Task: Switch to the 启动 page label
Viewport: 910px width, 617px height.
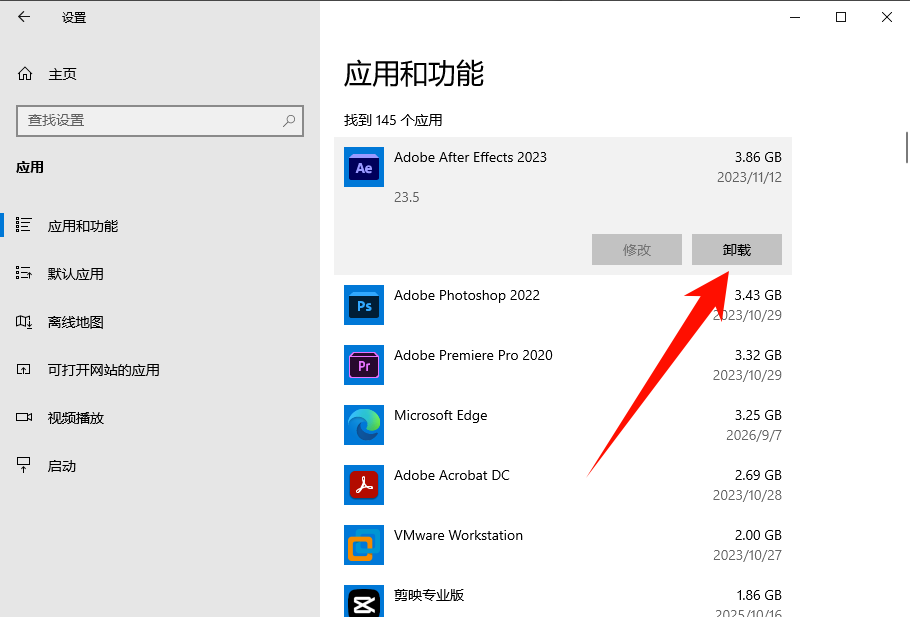Action: (62, 466)
